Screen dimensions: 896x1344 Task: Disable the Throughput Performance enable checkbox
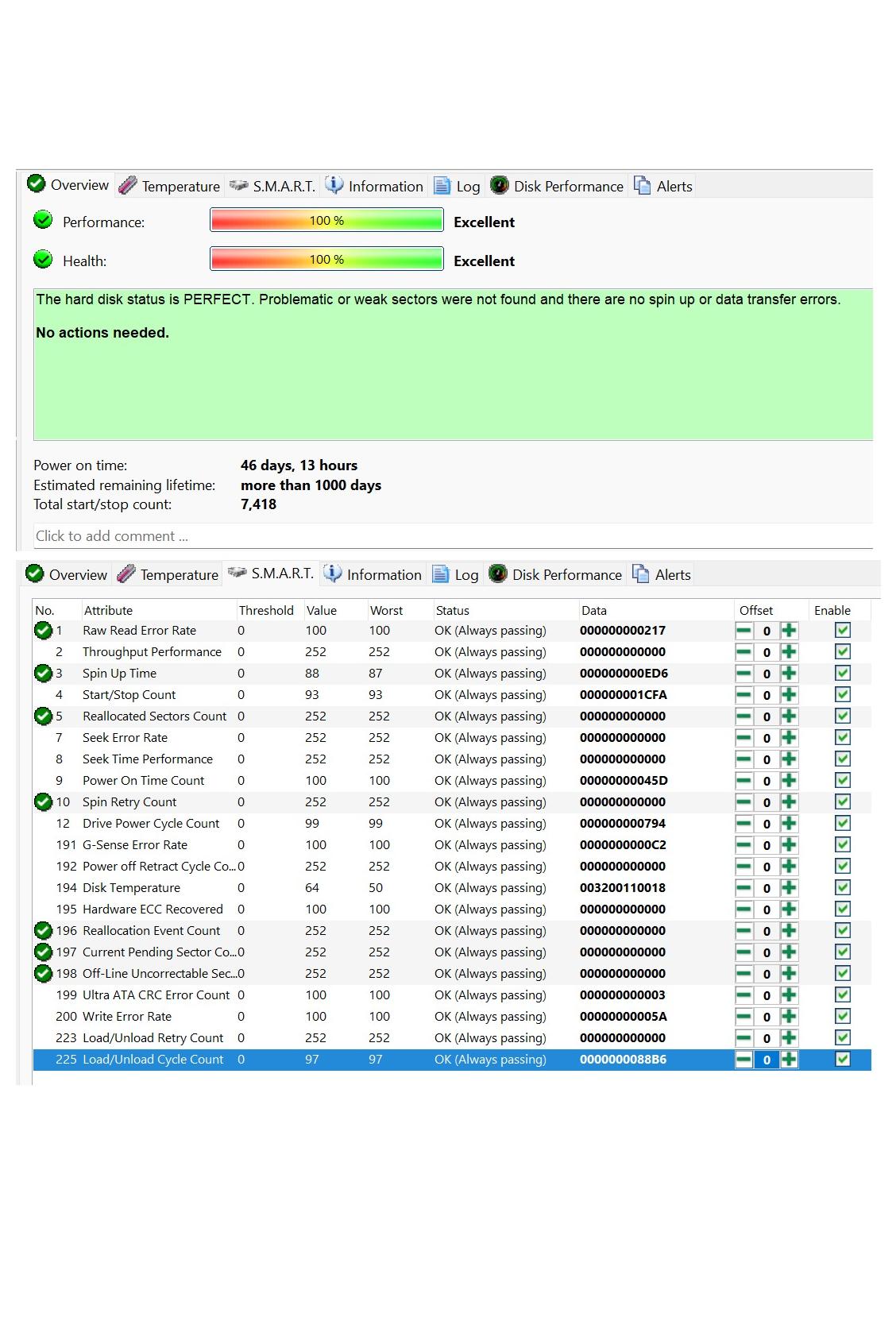843,652
